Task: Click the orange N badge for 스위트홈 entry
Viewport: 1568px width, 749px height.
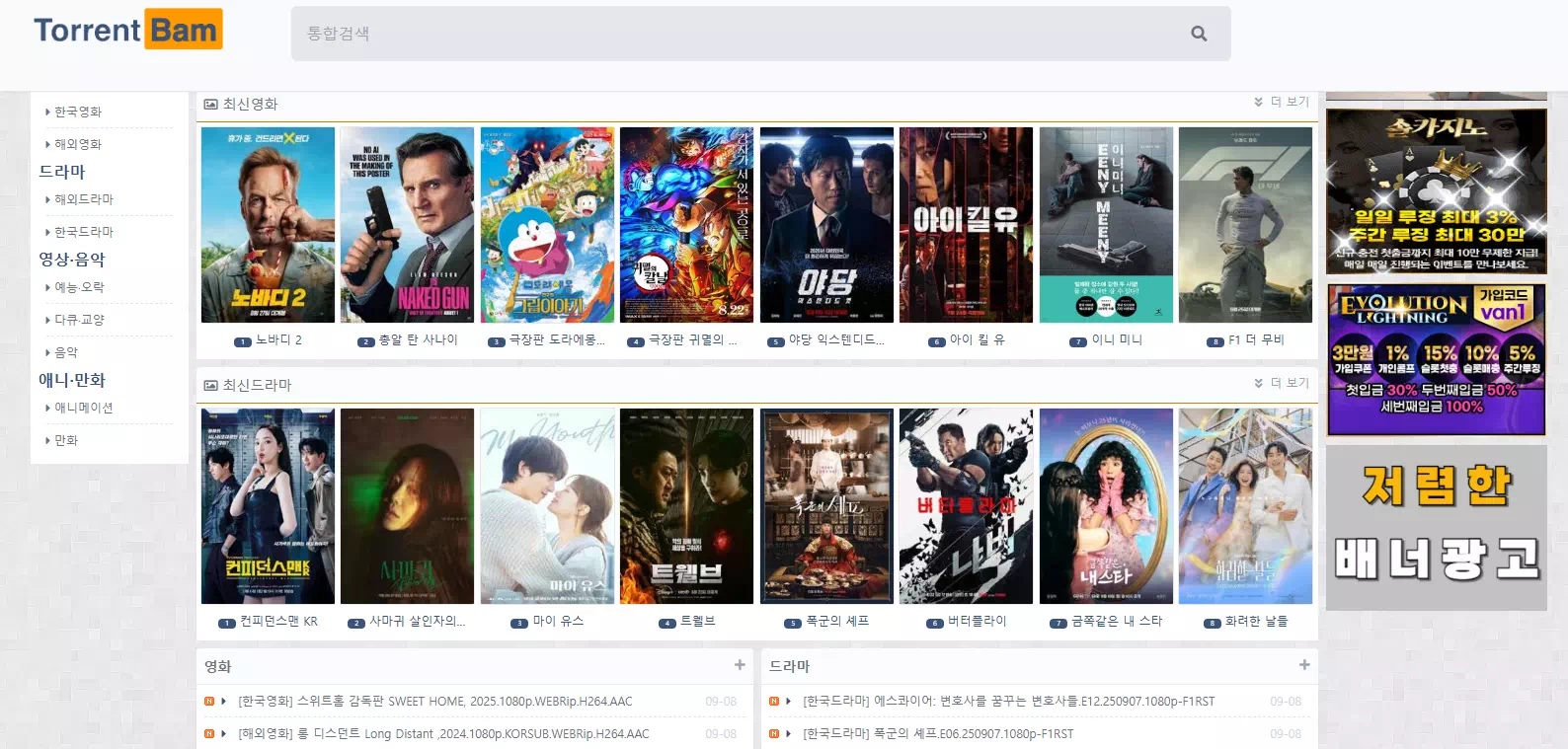Action: [208, 701]
